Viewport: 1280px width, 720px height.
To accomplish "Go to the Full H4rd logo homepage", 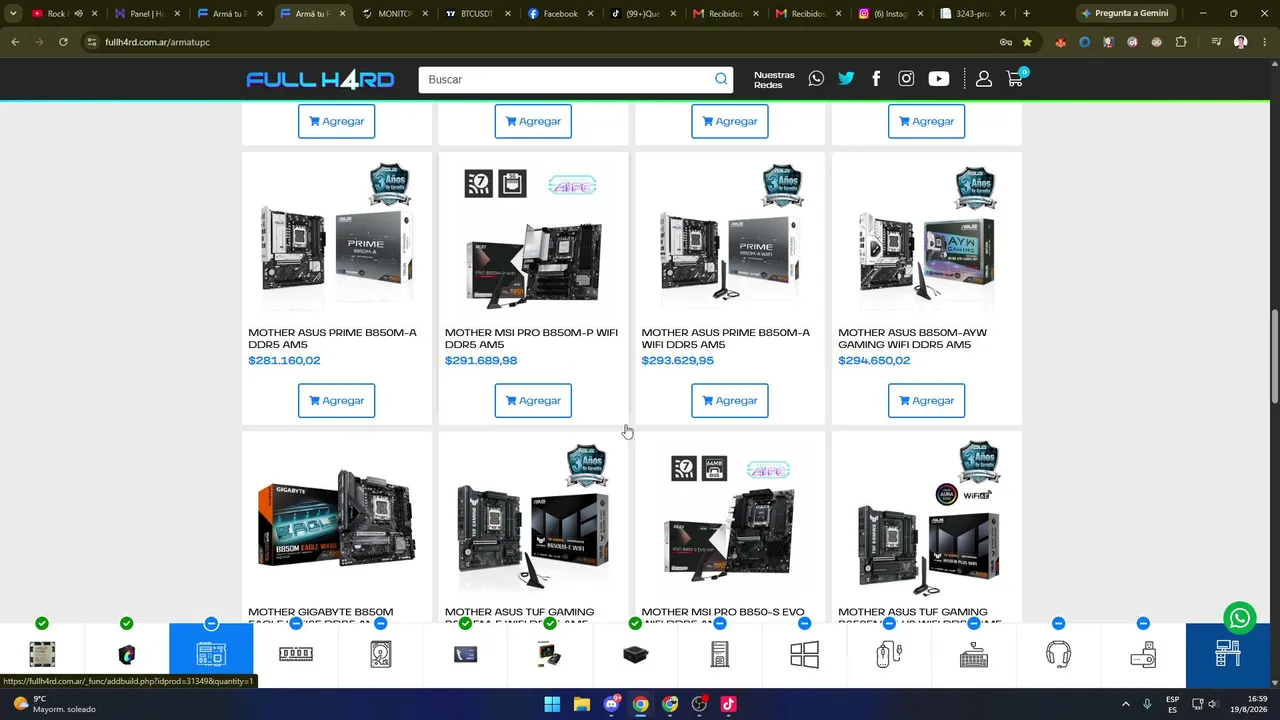I will click(320, 80).
